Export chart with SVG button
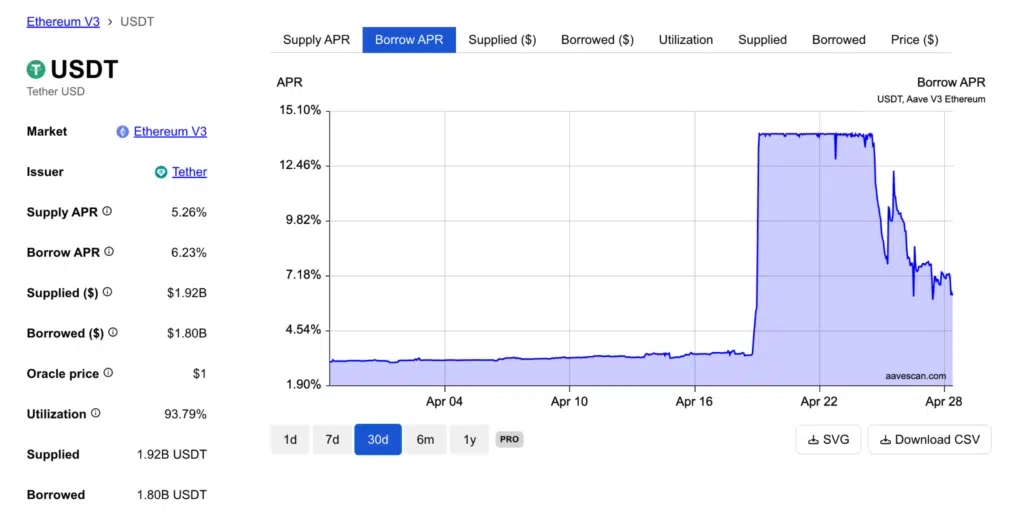The height and width of the screenshot is (529, 1024). (828, 440)
